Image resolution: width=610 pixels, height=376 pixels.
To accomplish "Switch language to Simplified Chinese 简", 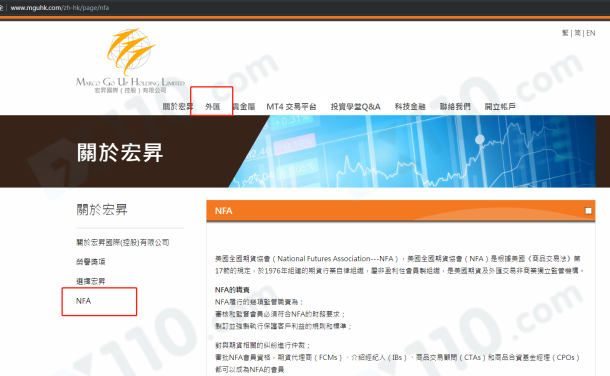I will [577, 33].
